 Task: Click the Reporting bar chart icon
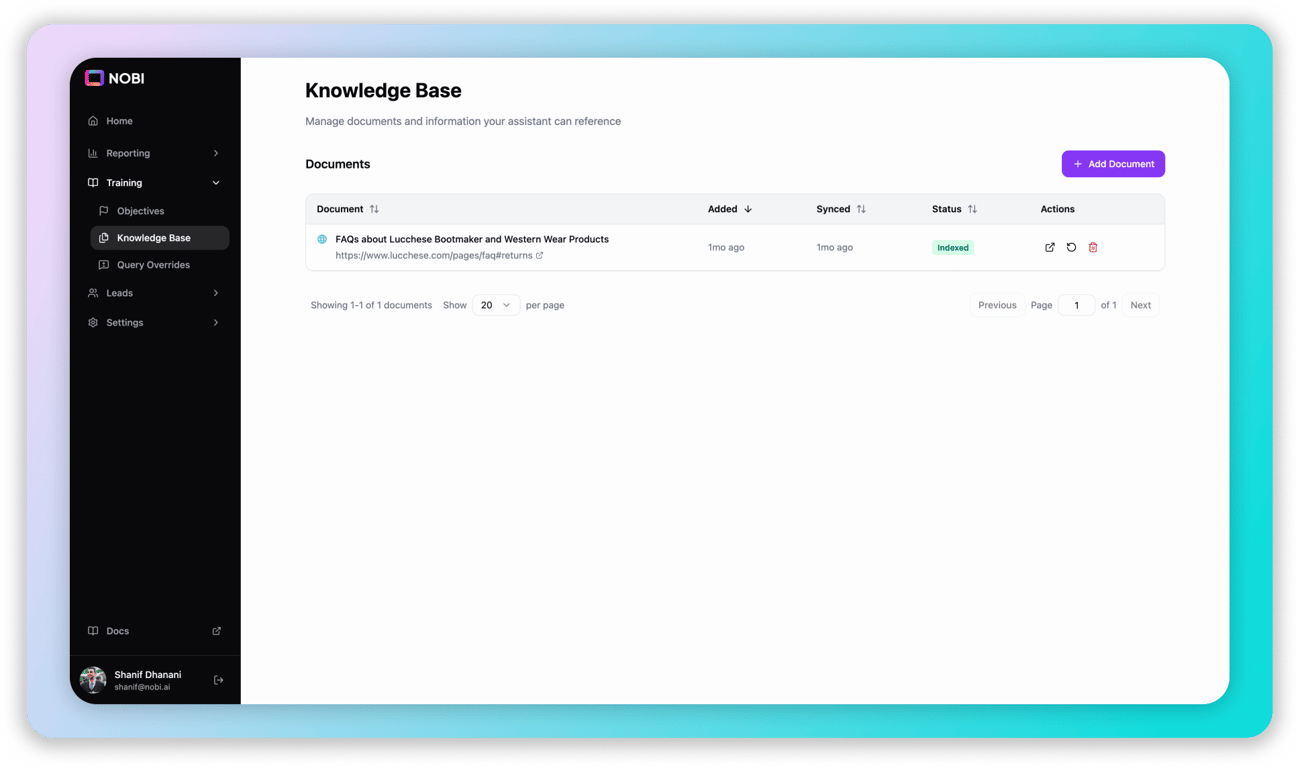[x=93, y=153]
